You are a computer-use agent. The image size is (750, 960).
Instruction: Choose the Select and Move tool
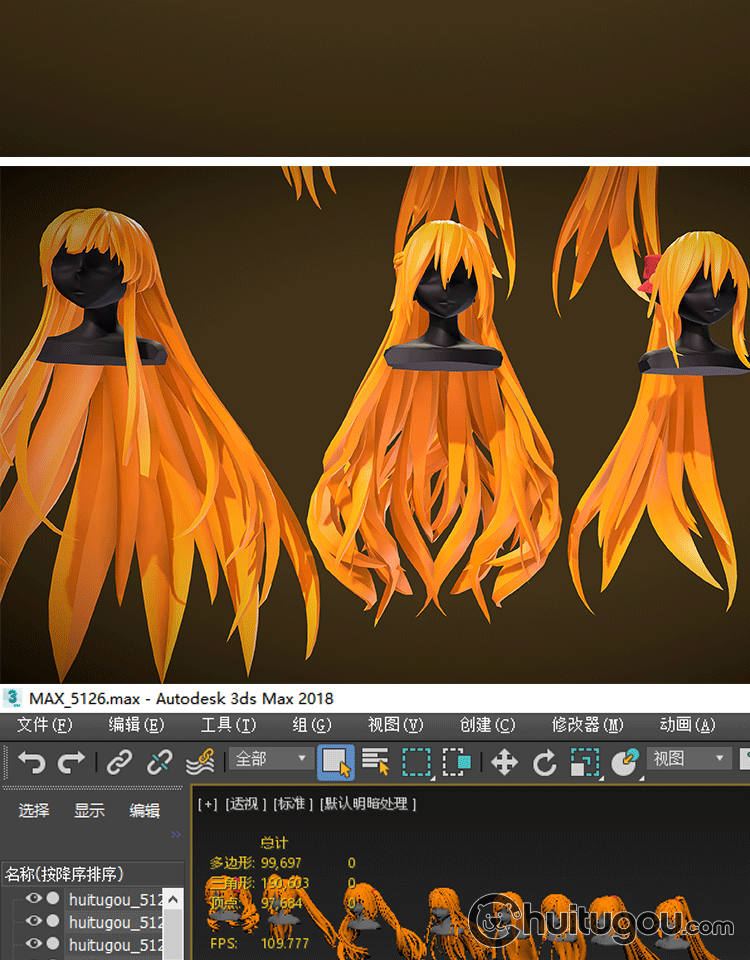[504, 762]
